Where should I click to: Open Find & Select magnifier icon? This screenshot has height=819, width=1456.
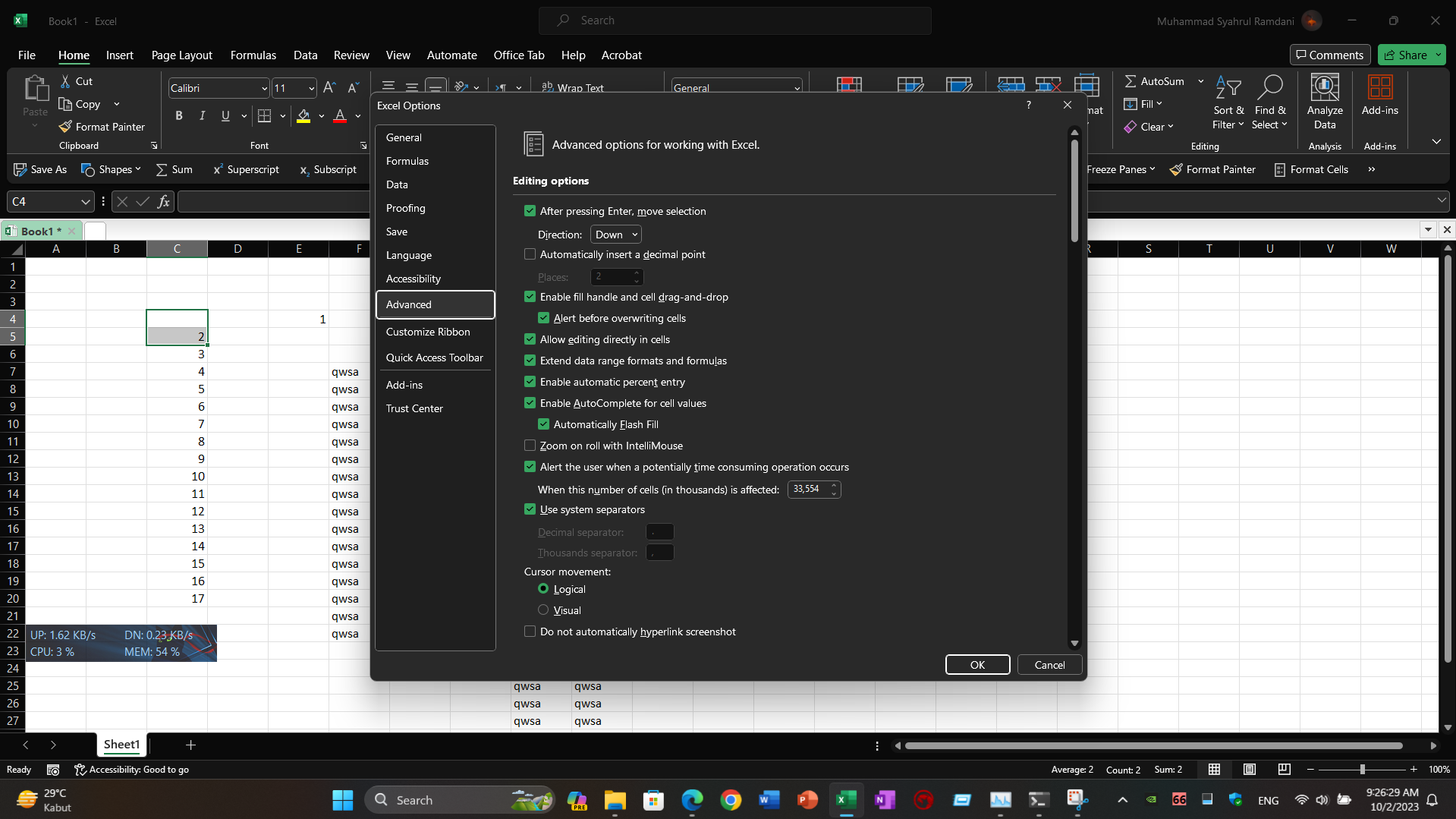point(1270,102)
